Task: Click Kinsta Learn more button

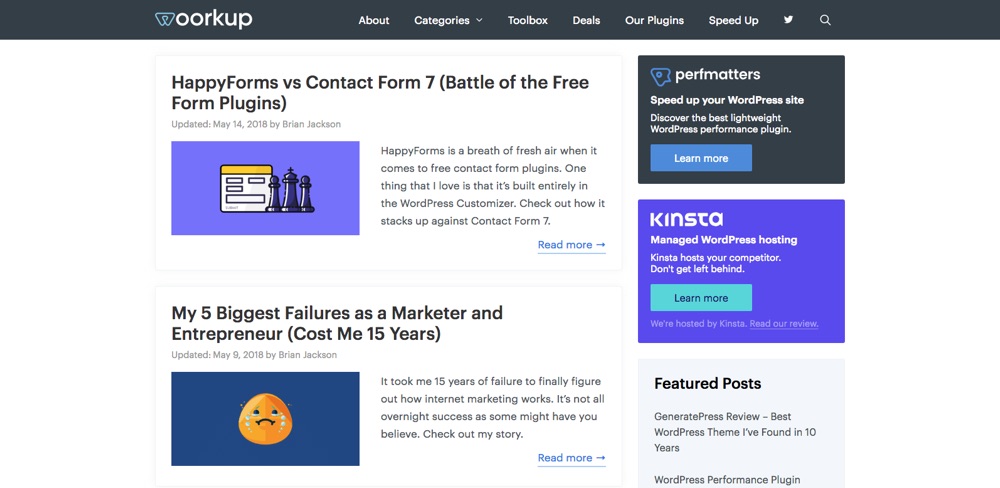Action: pos(701,298)
